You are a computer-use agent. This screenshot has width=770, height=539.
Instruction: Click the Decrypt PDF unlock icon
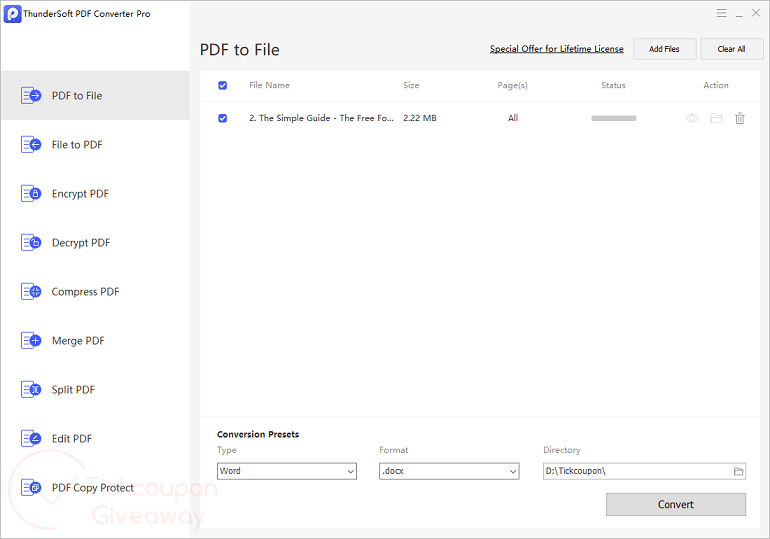[x=31, y=243]
